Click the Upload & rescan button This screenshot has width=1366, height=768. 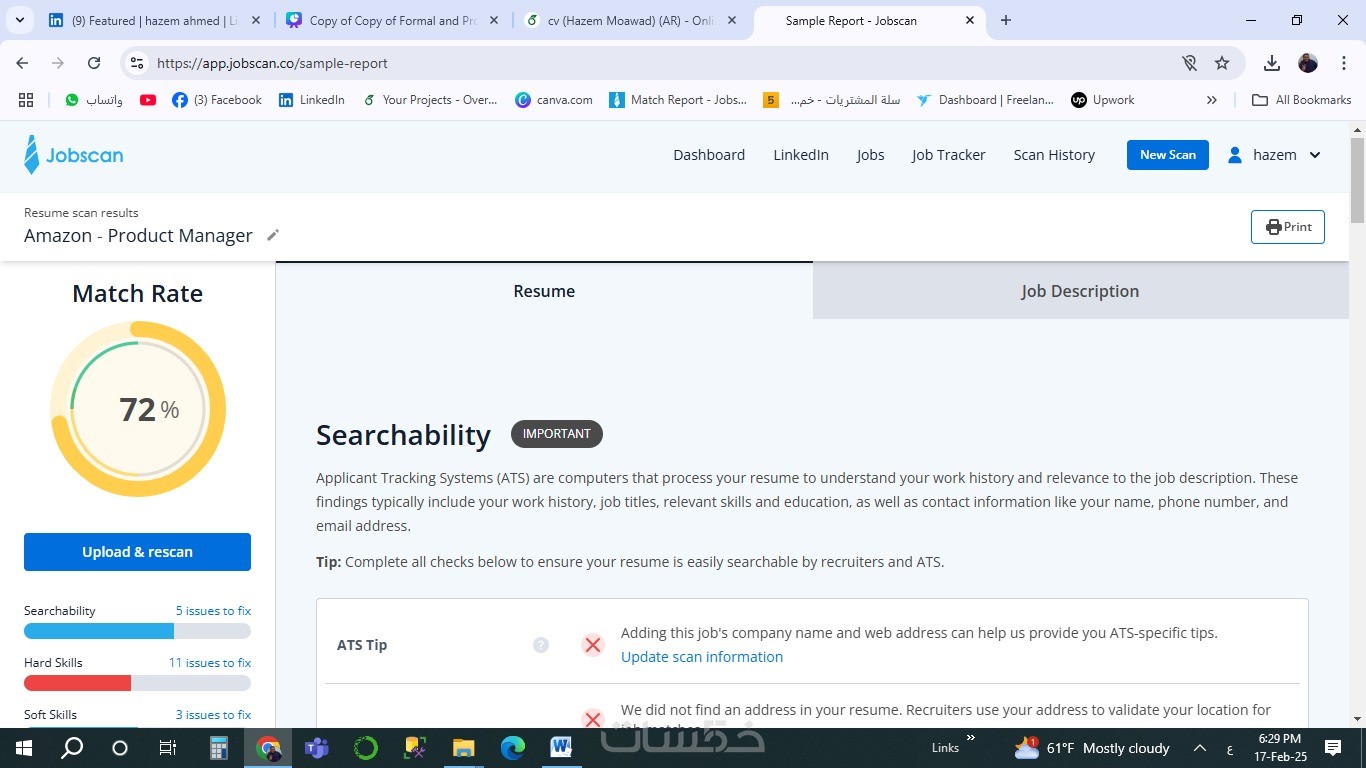[137, 552]
